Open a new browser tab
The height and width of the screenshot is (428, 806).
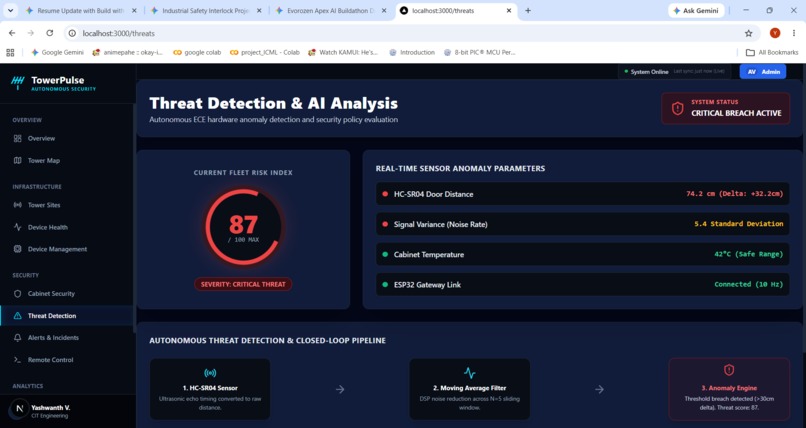tap(528, 10)
